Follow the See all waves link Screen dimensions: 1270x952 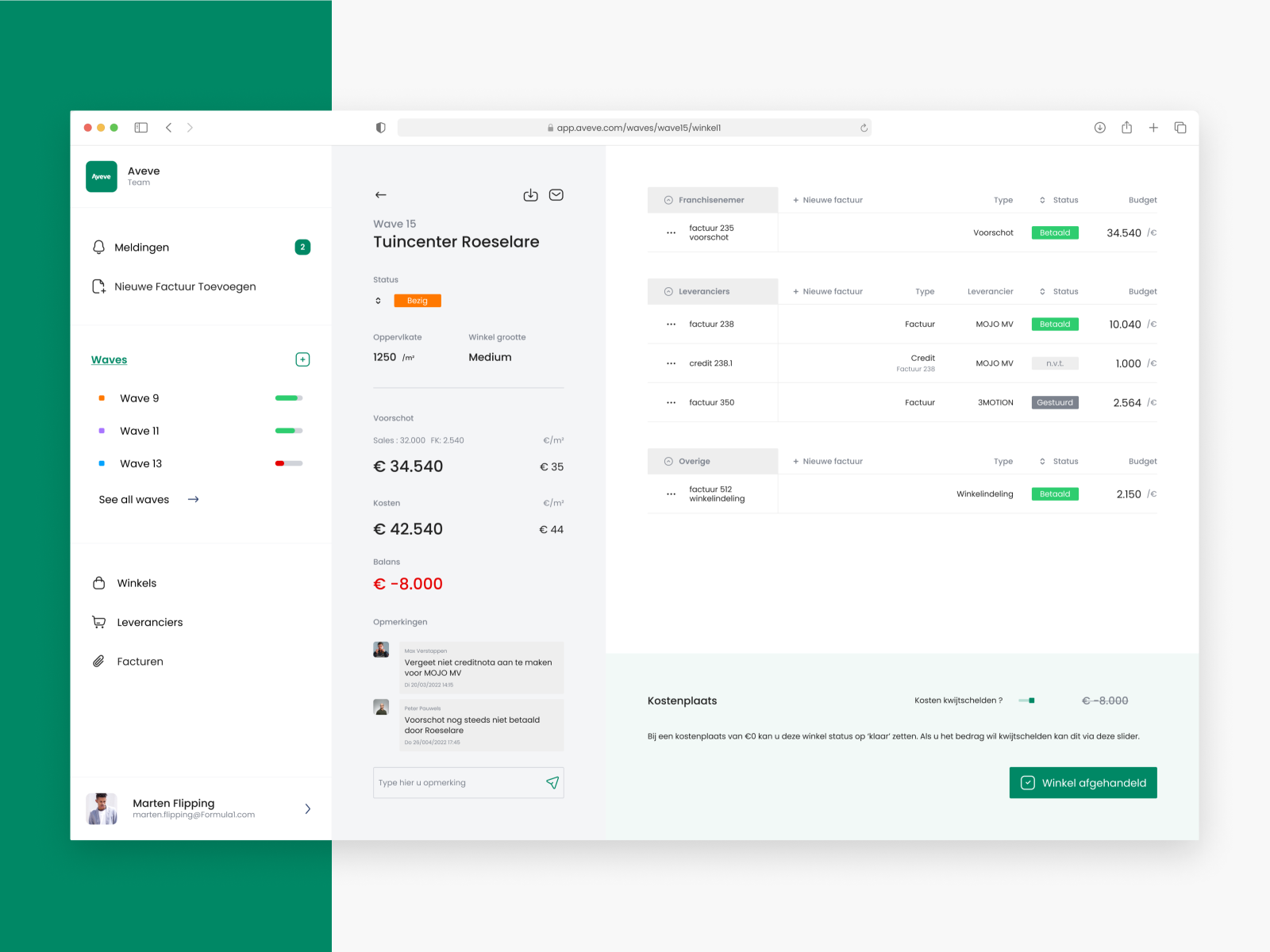tap(134, 499)
